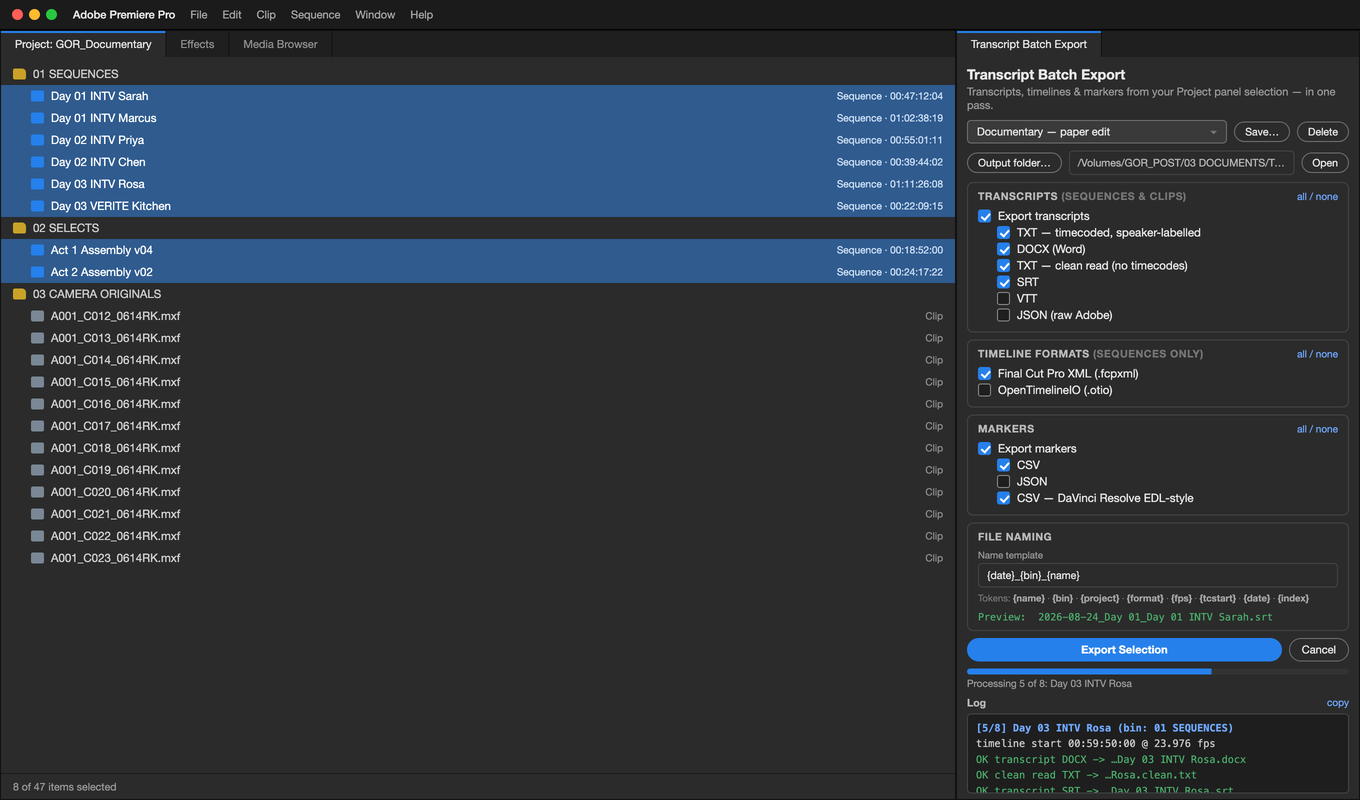Click Markers all / none link
The image size is (1360, 800).
point(1317,429)
